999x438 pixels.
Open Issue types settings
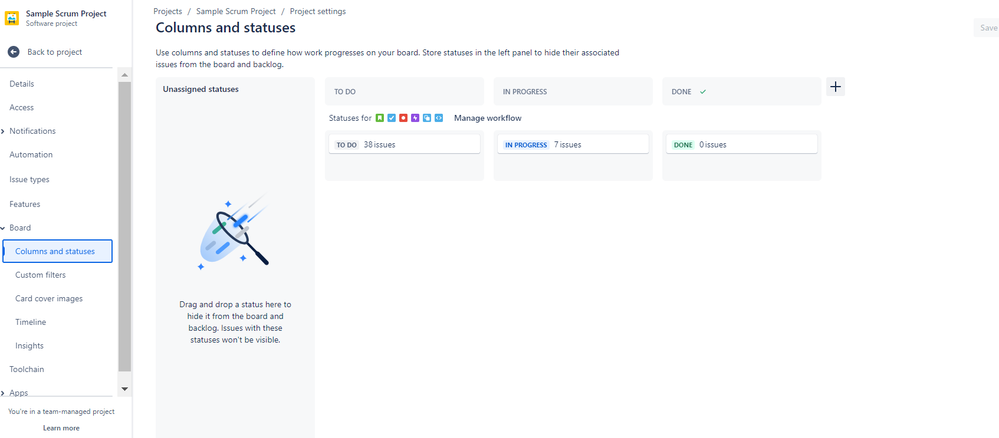coord(29,180)
